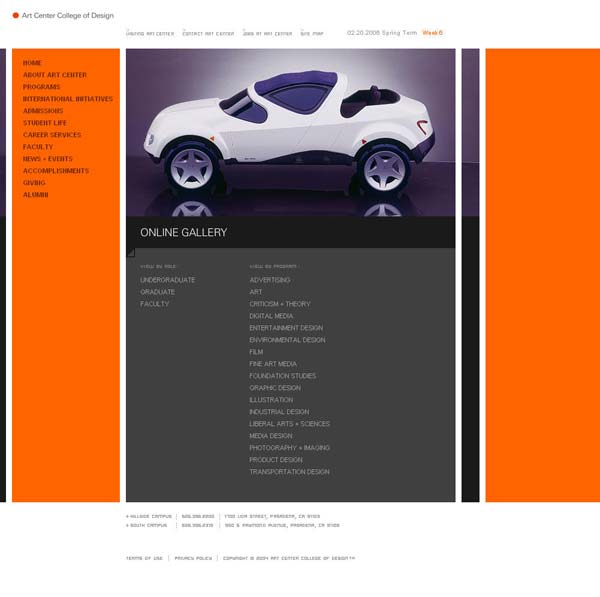This screenshot has width=600, height=597.
Task: Open About Art Center in the sidebar
Action: tap(55, 75)
